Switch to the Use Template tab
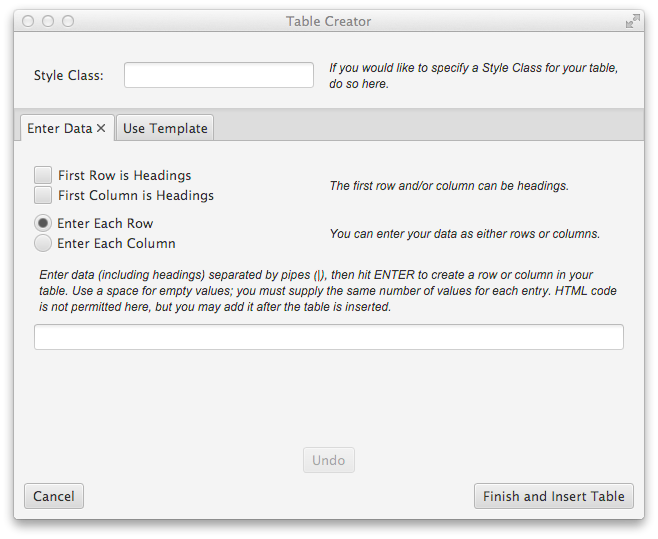Screen dimensions: 658x539 [165, 128]
